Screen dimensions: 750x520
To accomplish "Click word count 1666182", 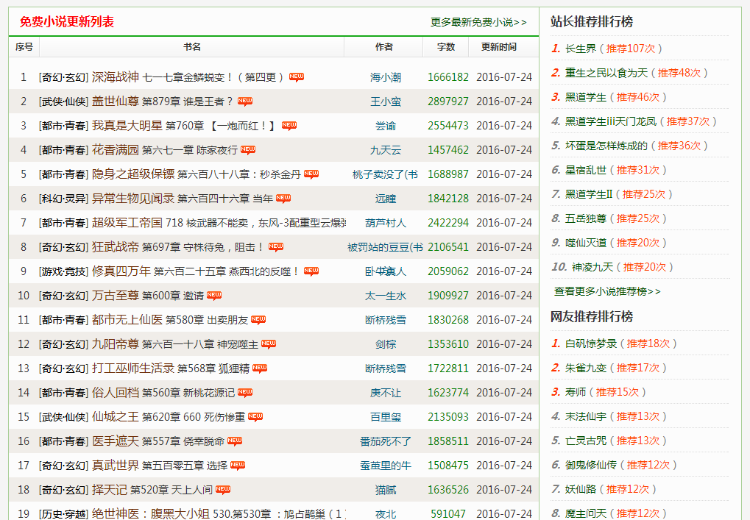I will coord(448,77).
